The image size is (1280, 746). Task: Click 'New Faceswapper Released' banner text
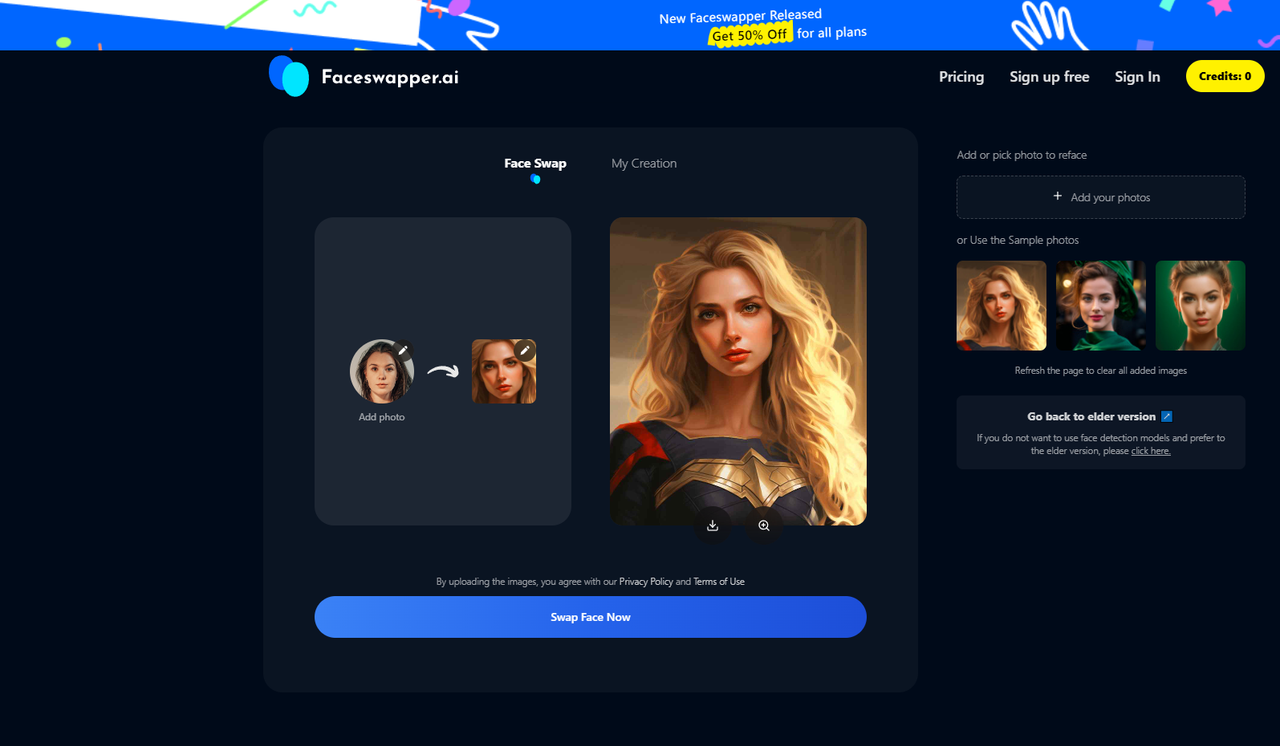click(x=740, y=16)
